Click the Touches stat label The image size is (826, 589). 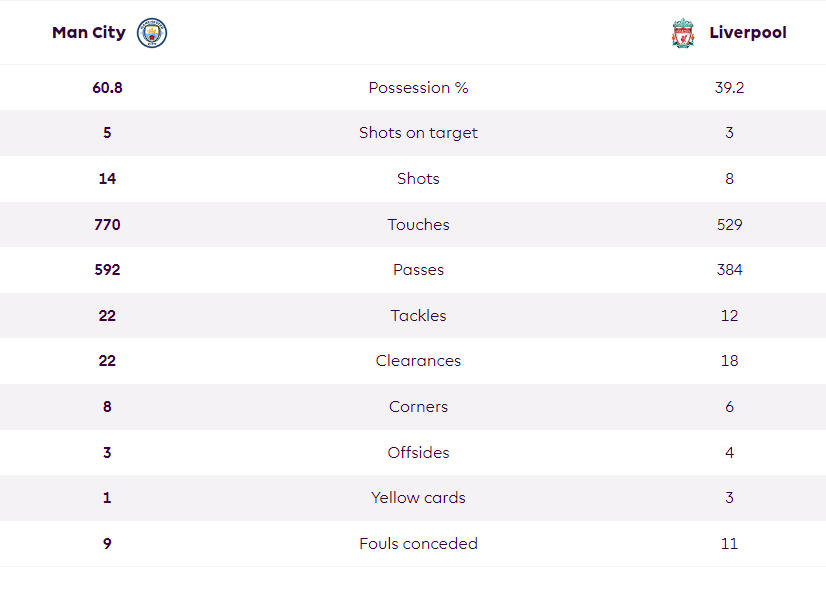[418, 224]
